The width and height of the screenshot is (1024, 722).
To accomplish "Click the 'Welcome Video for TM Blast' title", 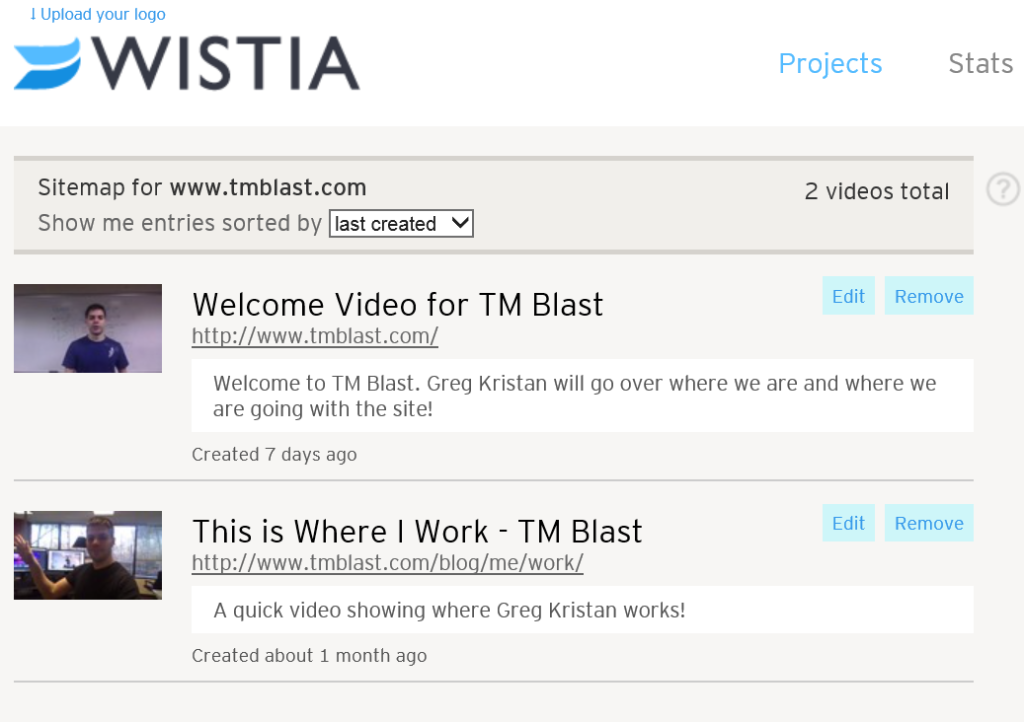I will point(398,305).
